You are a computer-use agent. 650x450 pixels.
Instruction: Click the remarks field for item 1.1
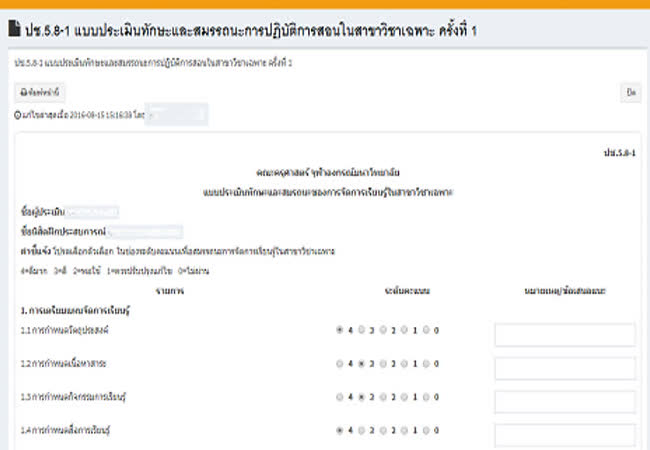point(564,336)
